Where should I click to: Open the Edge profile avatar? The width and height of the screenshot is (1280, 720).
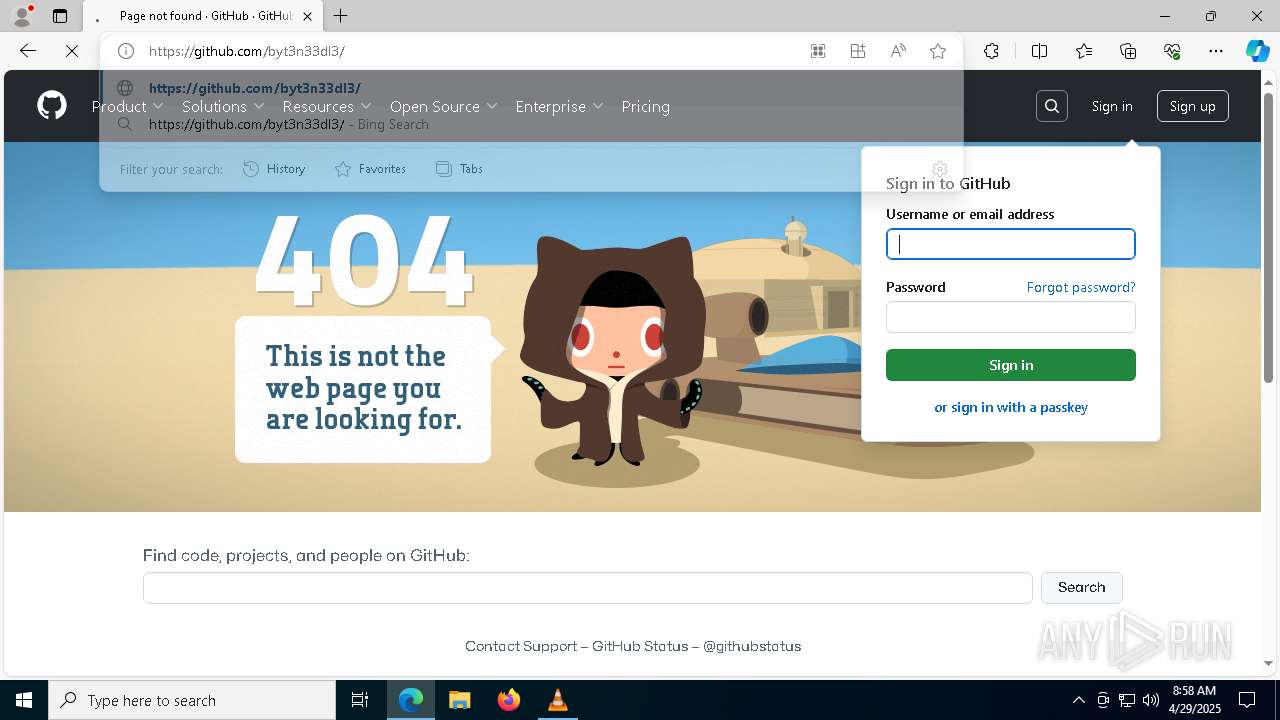click(x=22, y=16)
